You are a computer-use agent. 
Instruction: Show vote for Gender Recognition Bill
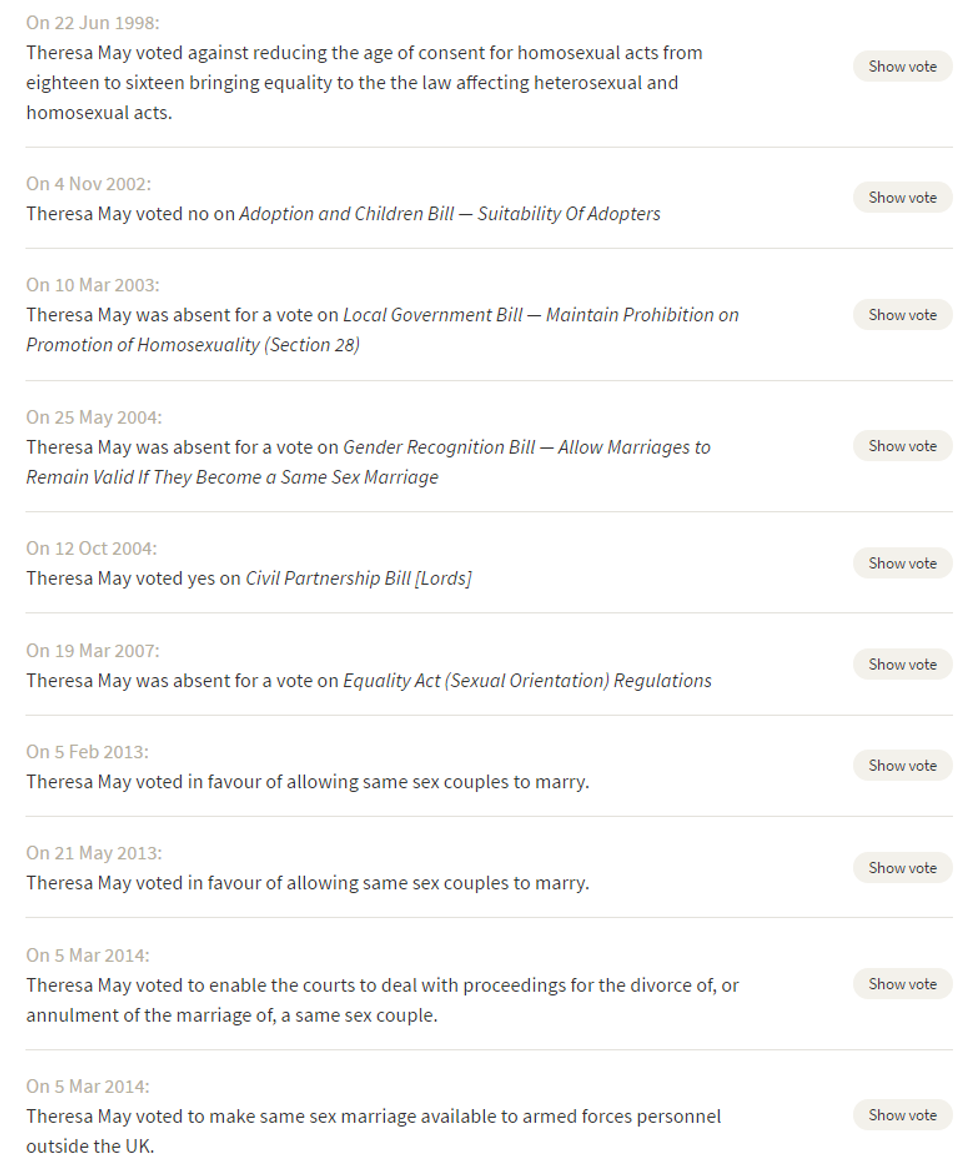point(902,446)
